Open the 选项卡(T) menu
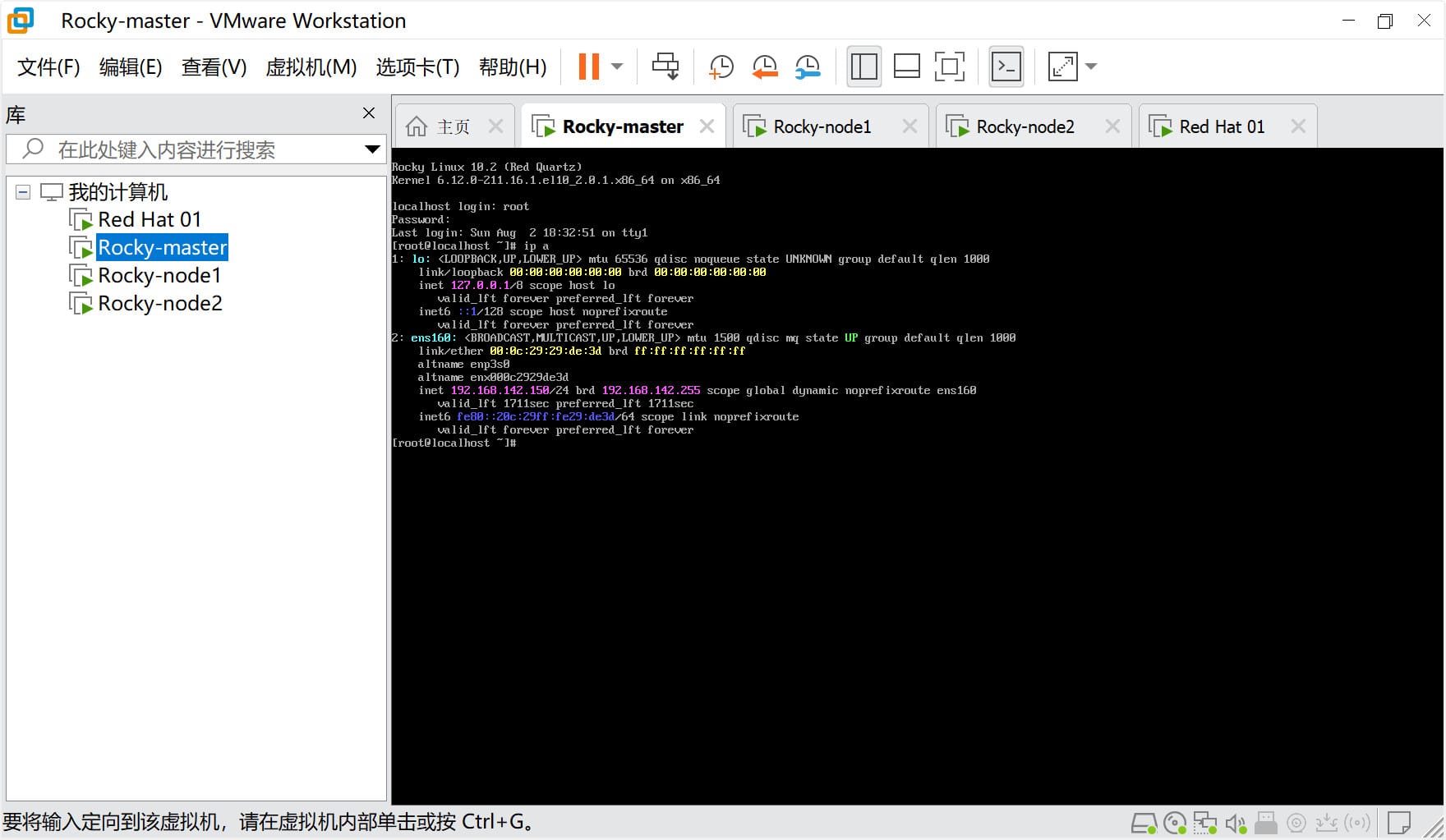Screen dimensions: 1446x840 click(417, 67)
